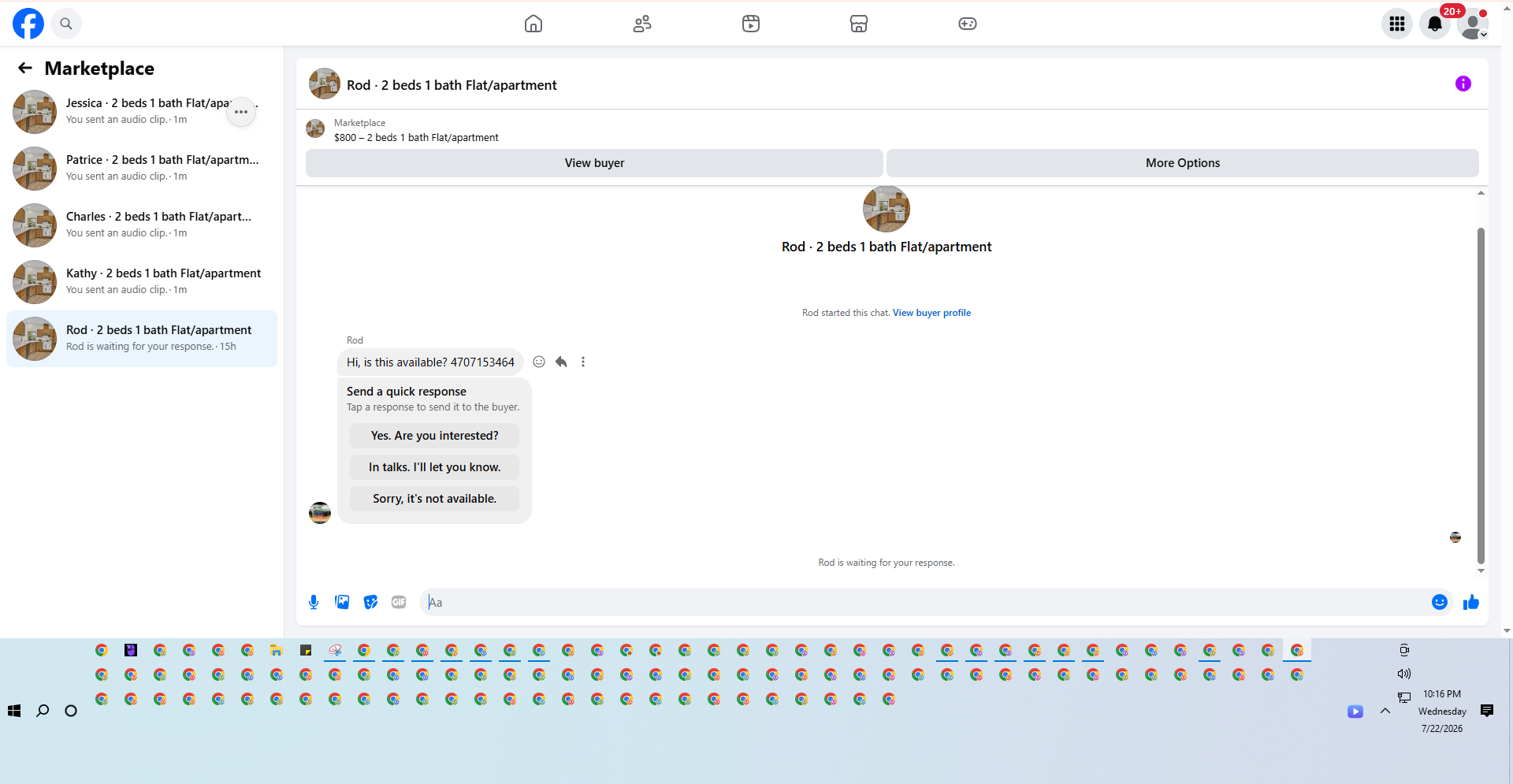This screenshot has height=784, width=1513.
Task: Open the emoji picker in the message box
Action: click(x=1440, y=602)
